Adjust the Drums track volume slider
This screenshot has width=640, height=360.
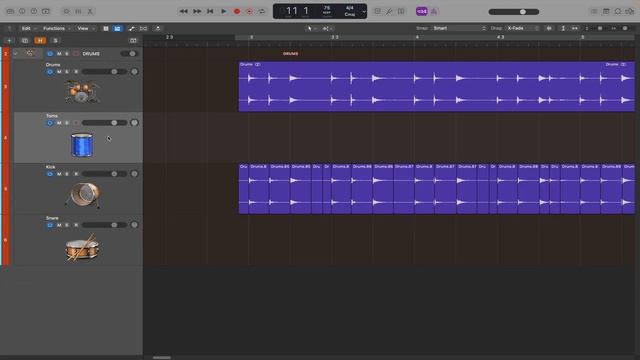tap(104, 72)
